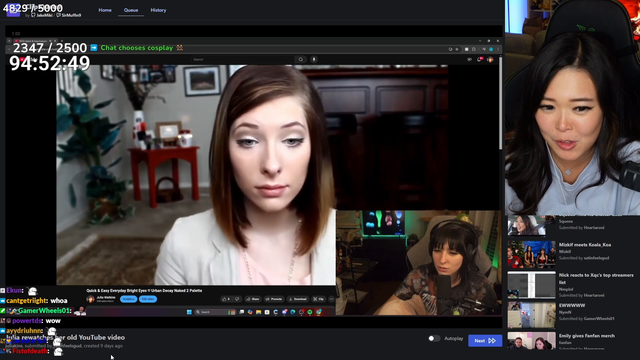Click the dislike thumbs-down button

click(237, 299)
